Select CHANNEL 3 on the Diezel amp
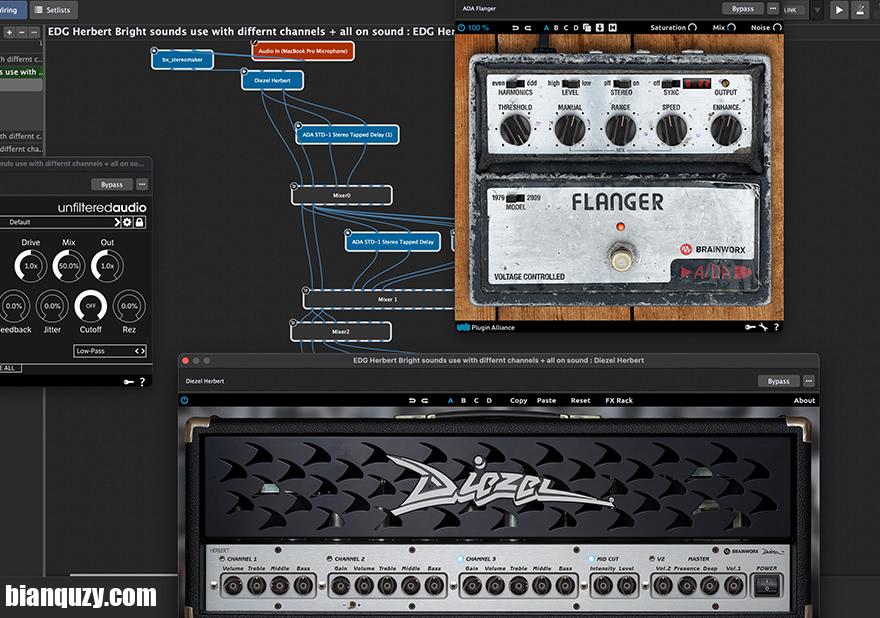The image size is (880, 618). 461,559
